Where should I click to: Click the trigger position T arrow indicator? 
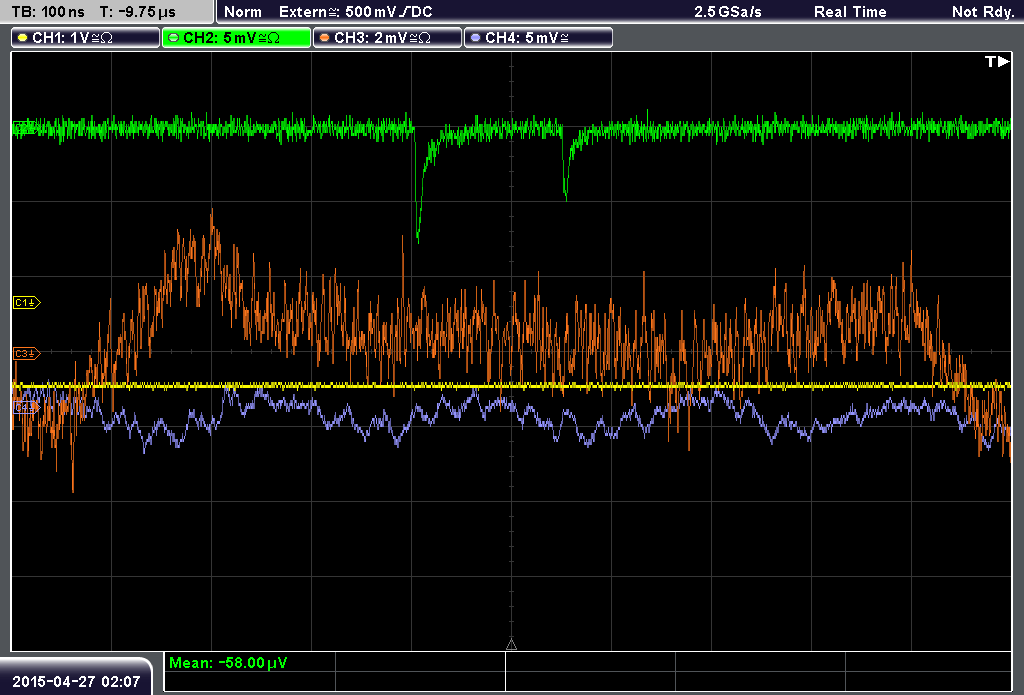(x=997, y=61)
